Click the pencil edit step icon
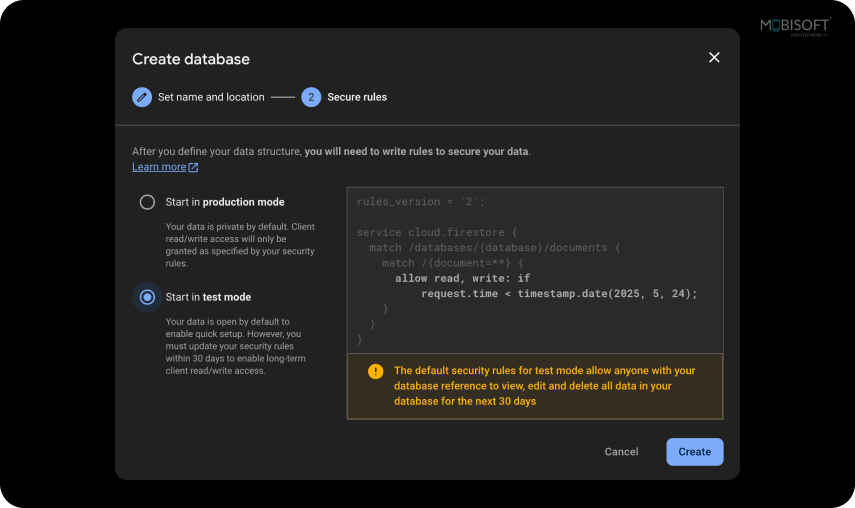Image resolution: width=855 pixels, height=508 pixels. (142, 97)
